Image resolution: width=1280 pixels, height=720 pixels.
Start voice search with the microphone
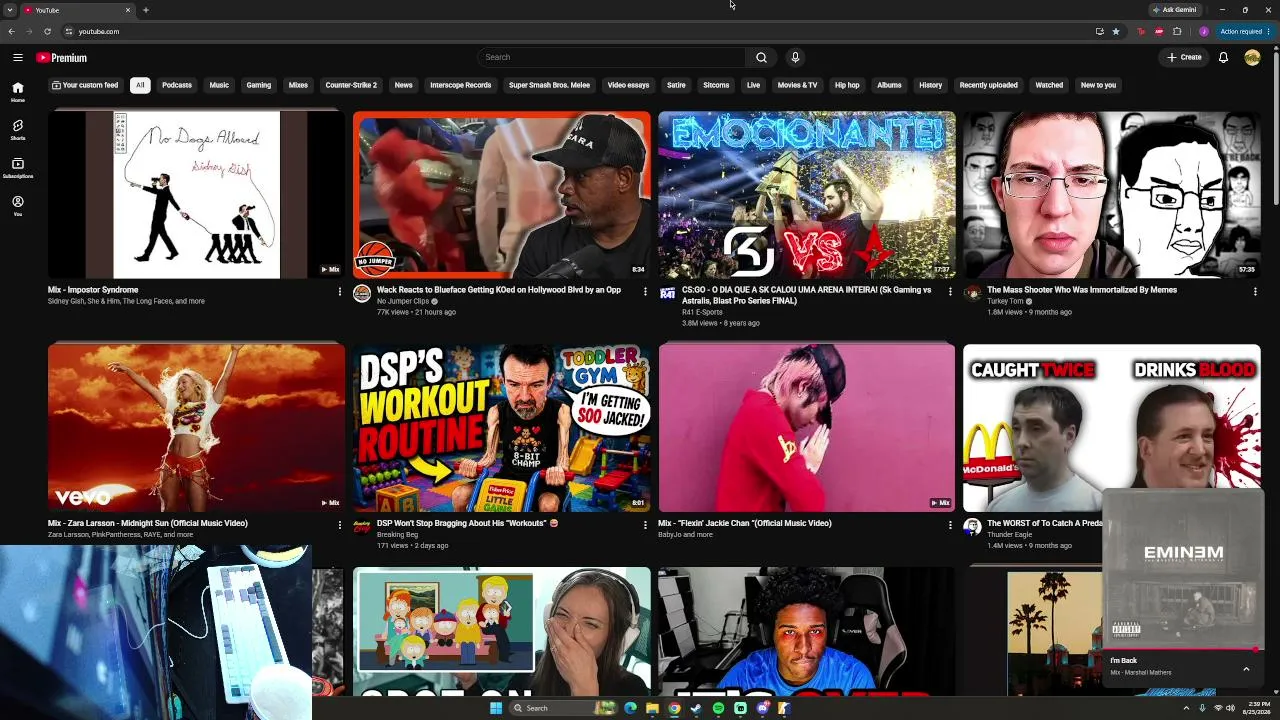[x=795, y=57]
